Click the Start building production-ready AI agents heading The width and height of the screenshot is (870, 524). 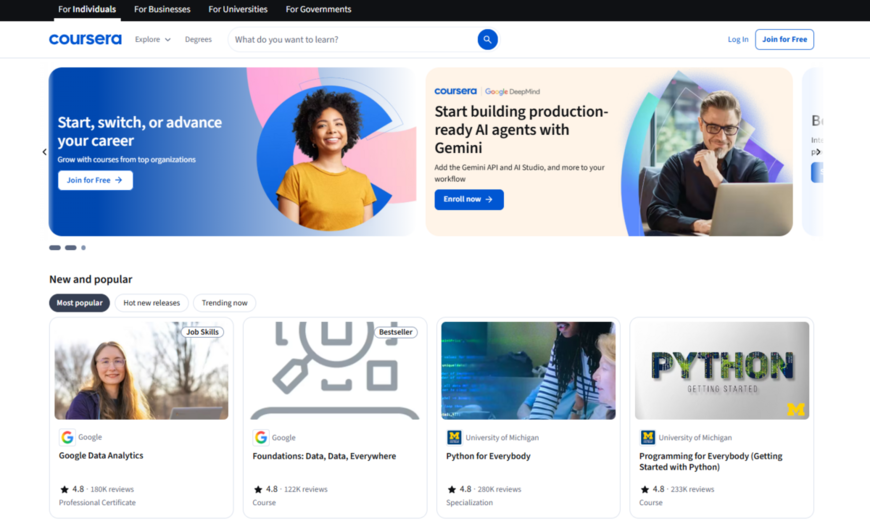coord(521,129)
